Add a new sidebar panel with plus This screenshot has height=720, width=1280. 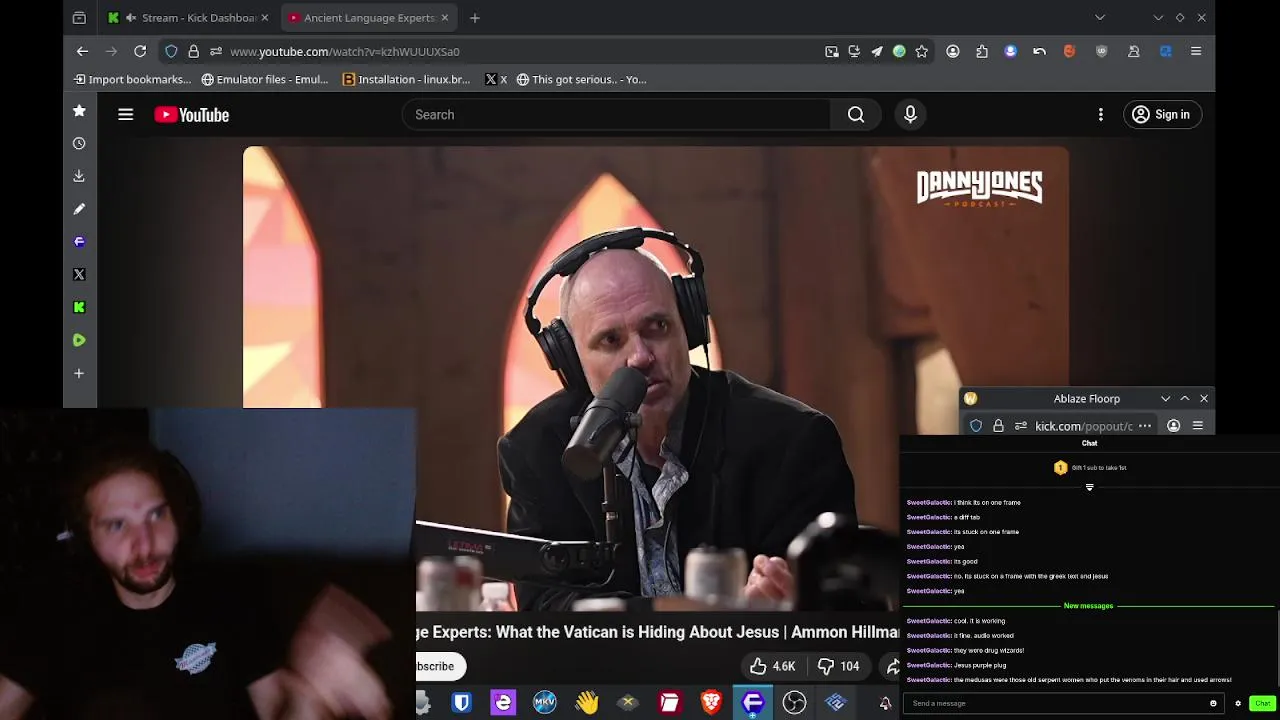pyautogui.click(x=79, y=373)
